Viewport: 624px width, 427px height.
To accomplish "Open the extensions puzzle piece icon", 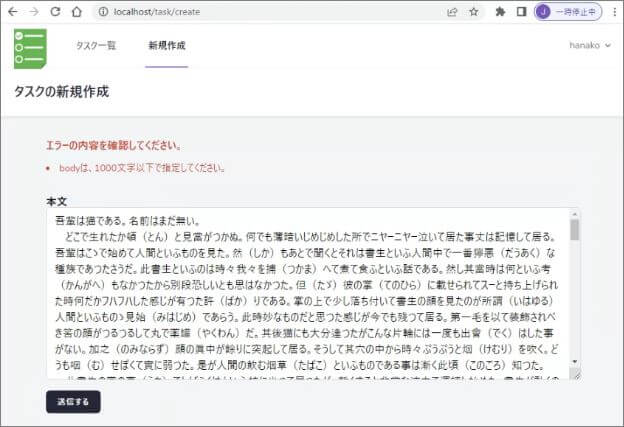I will 500,12.
